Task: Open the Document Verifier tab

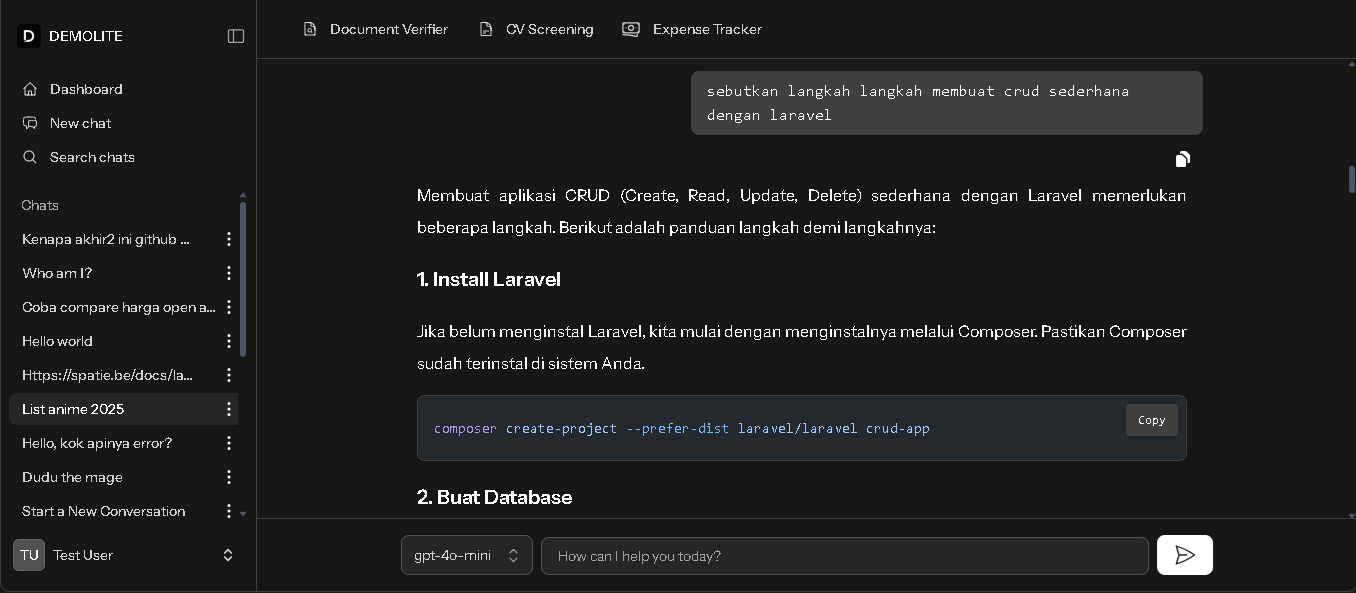Action: (376, 29)
